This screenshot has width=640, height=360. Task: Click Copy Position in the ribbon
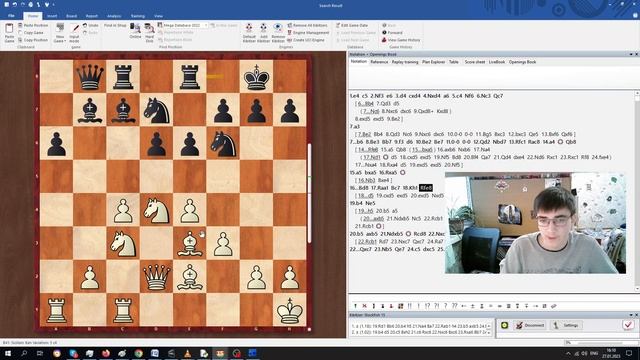[x=33, y=40]
